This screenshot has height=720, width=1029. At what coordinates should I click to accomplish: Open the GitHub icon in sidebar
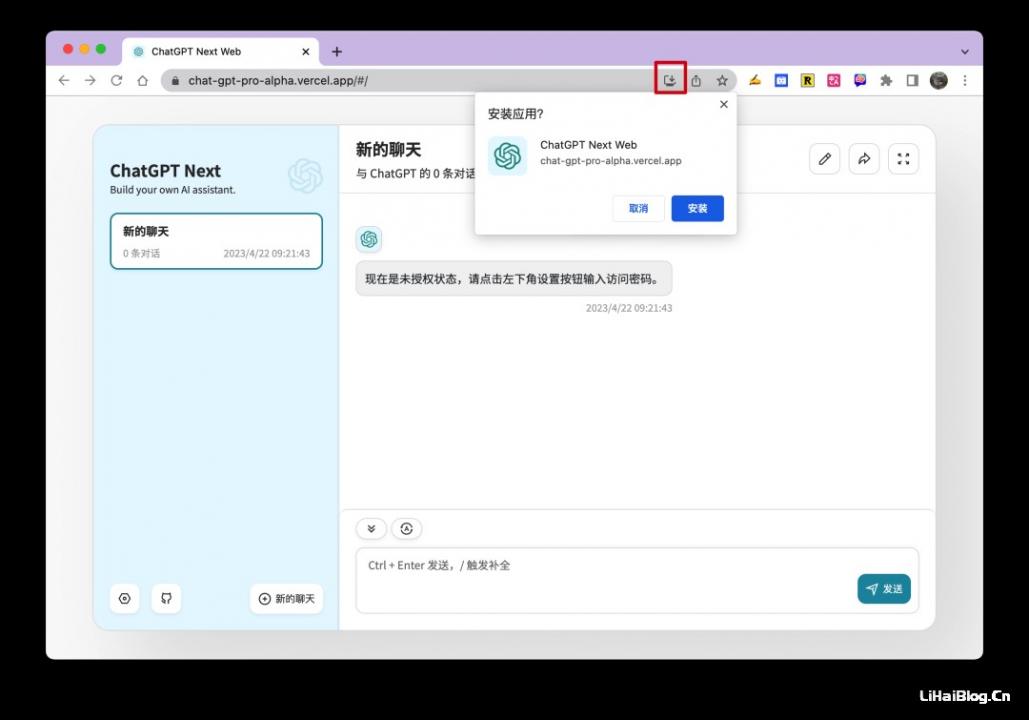pyautogui.click(x=166, y=598)
